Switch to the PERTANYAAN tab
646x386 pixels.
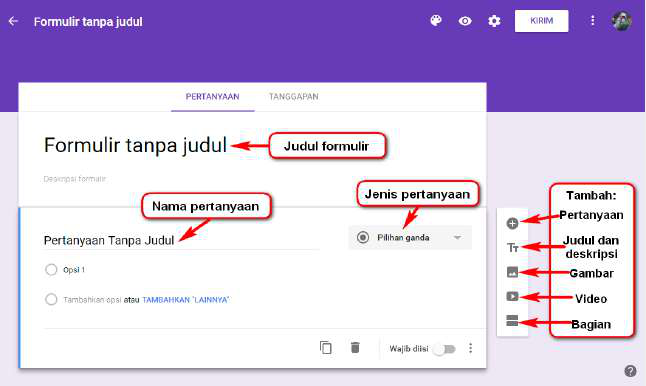click(213, 97)
